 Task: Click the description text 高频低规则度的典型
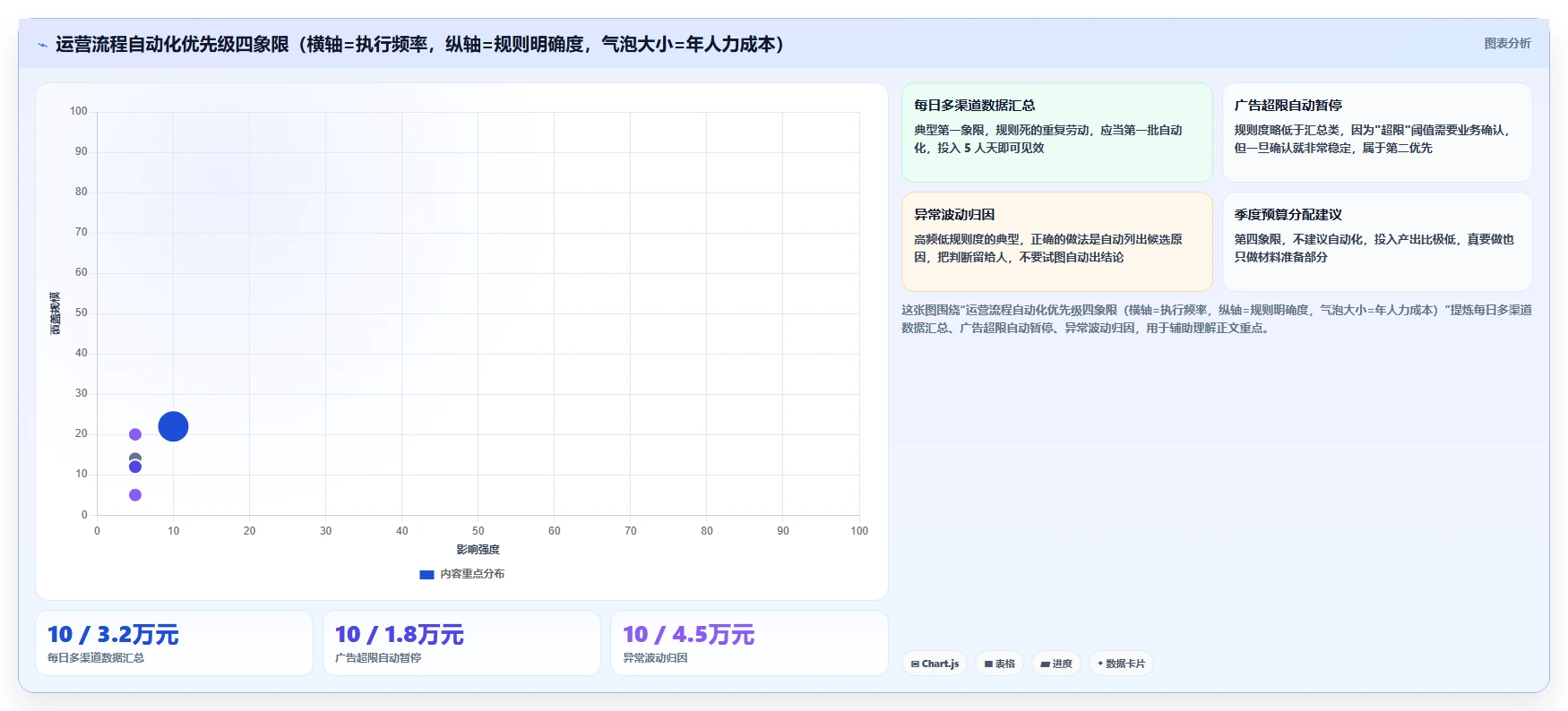tap(1047, 248)
